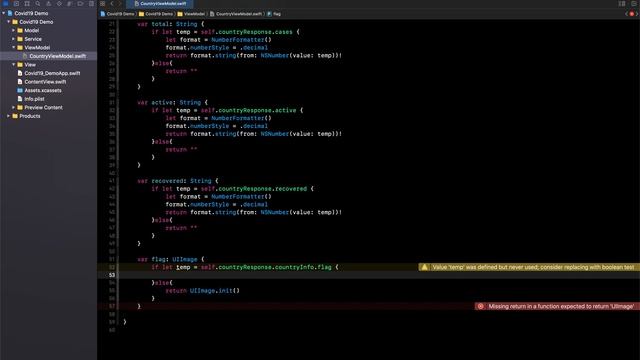Open the Report navigator icon
The height and width of the screenshot is (360, 640).
pos(91,3)
